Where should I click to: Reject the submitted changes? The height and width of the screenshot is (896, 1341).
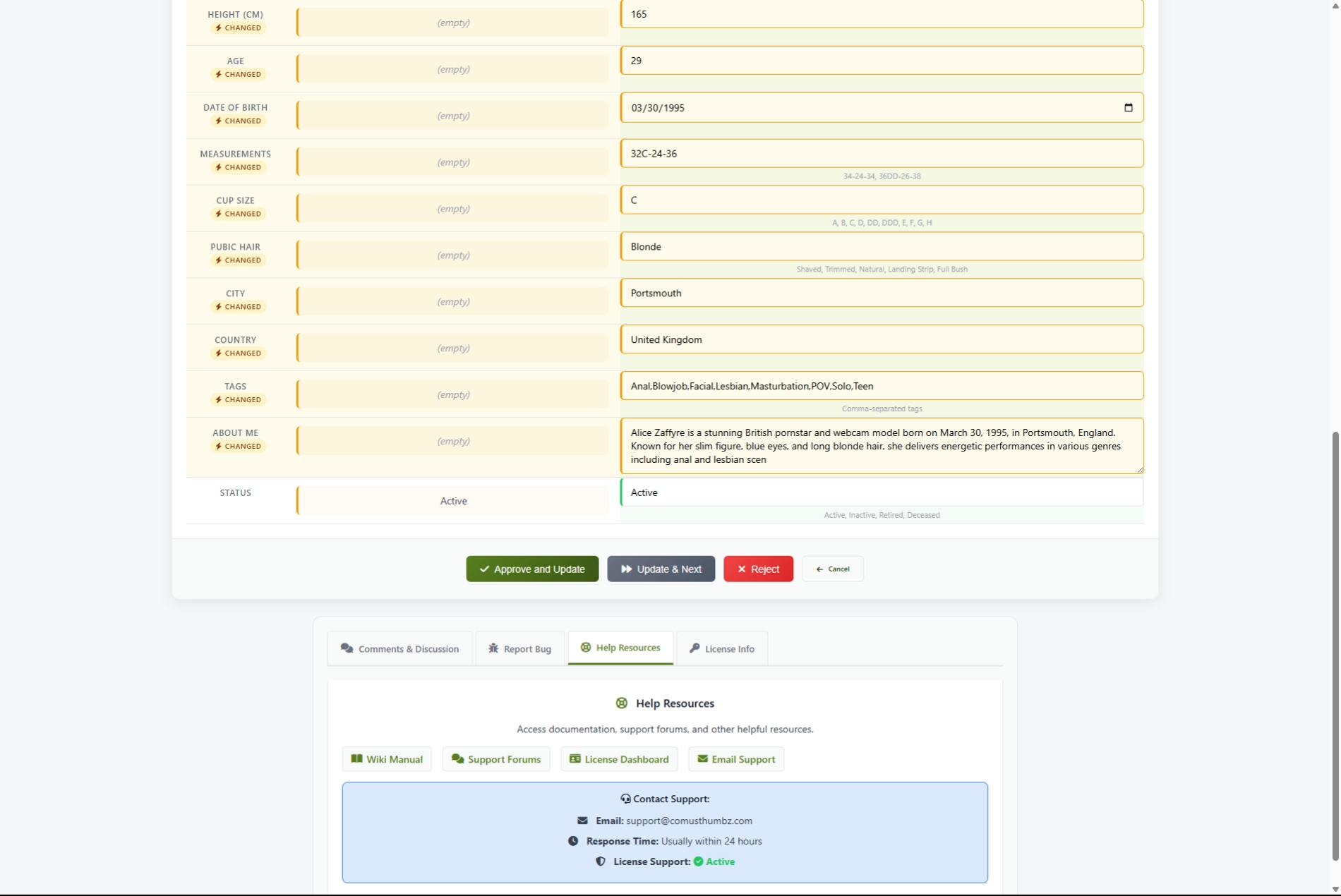758,569
